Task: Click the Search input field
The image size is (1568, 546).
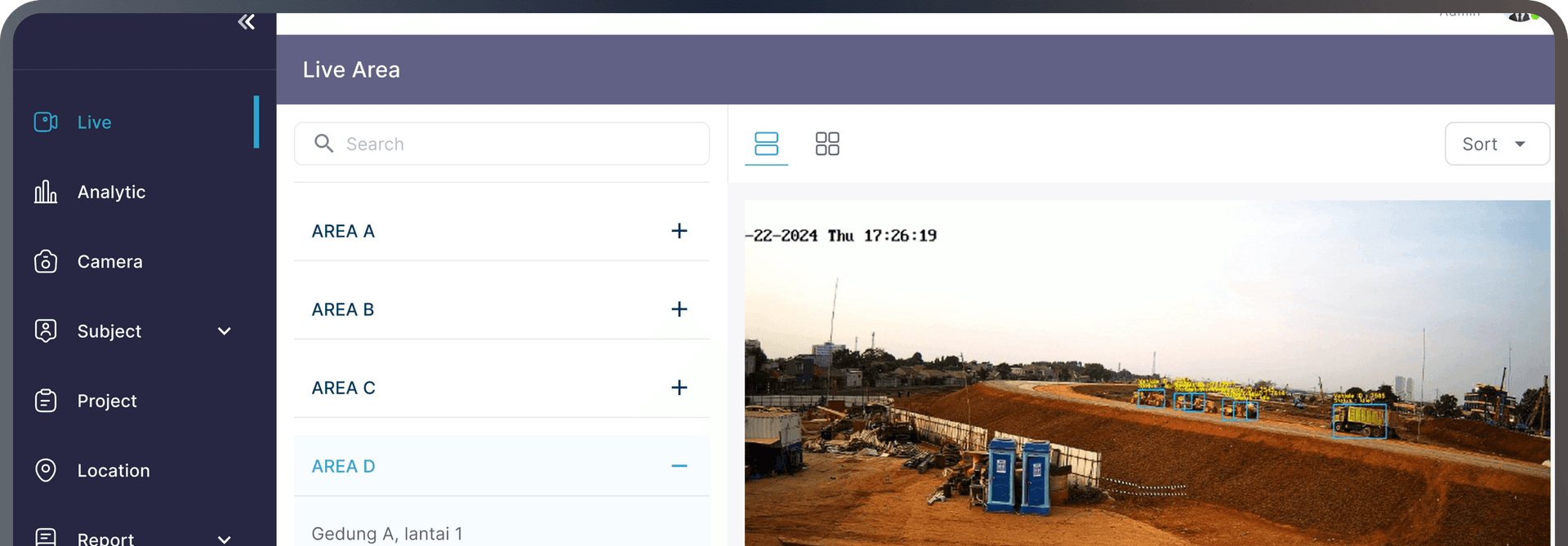Action: (501, 144)
